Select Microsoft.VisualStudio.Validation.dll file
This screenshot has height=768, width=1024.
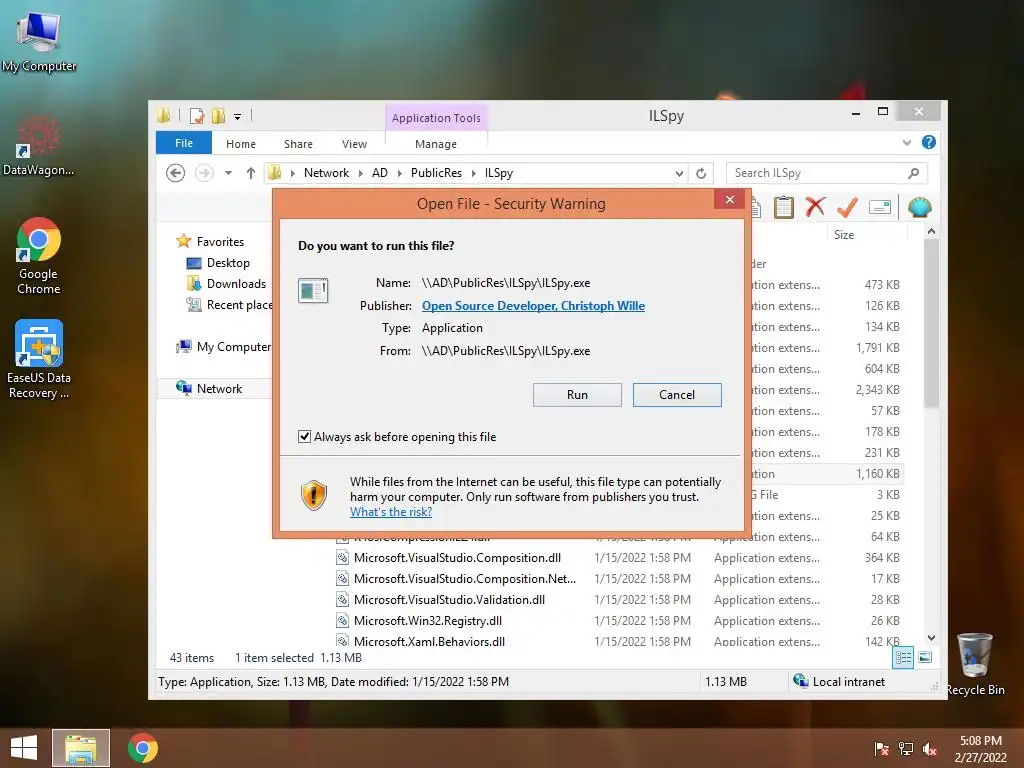(449, 600)
